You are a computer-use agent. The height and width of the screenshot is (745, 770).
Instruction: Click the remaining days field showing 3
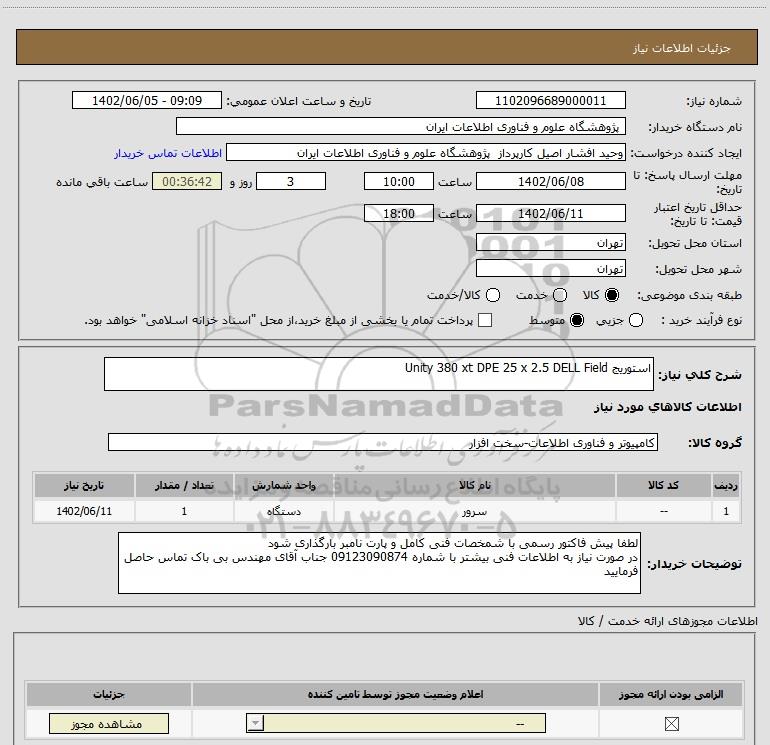pyautogui.click(x=291, y=181)
